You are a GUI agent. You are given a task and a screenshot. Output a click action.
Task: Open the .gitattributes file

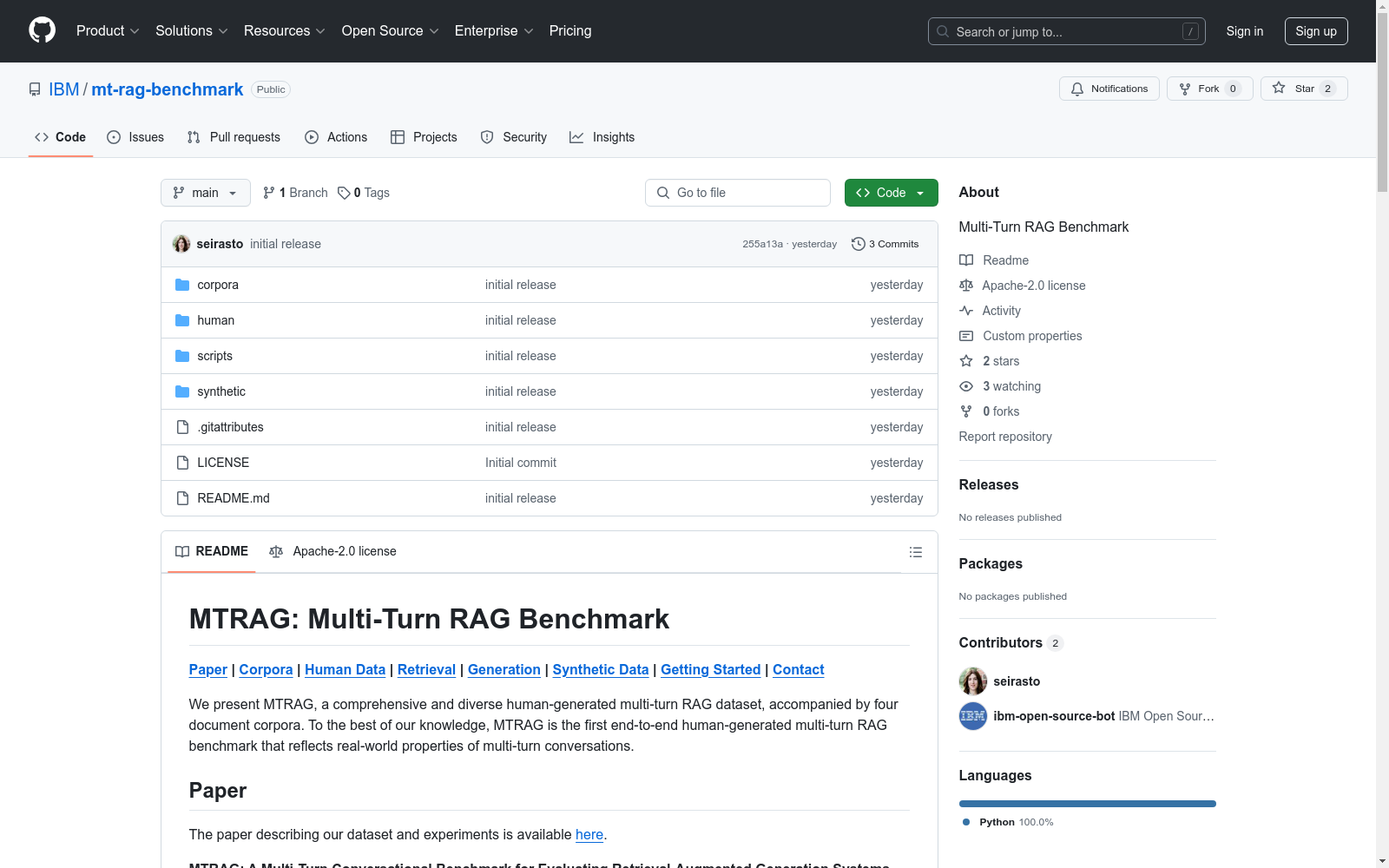[230, 427]
